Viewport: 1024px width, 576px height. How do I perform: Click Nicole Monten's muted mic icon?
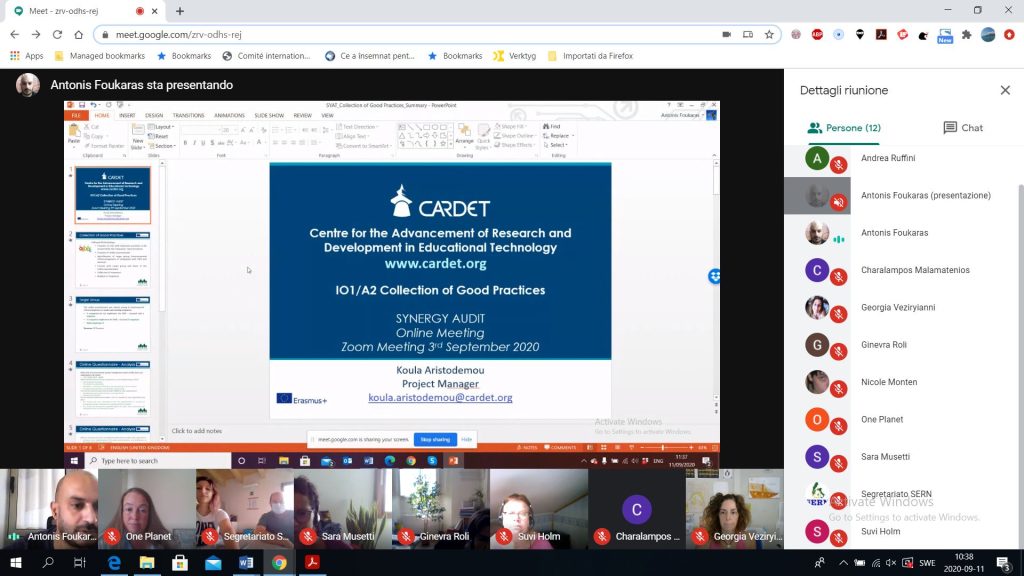[x=839, y=389]
